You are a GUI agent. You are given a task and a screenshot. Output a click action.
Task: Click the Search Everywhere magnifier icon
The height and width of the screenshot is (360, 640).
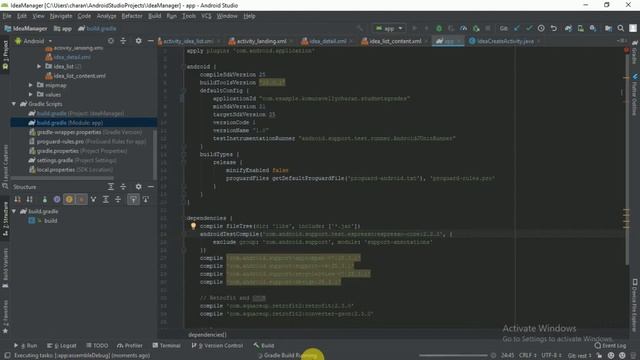[x=620, y=28]
